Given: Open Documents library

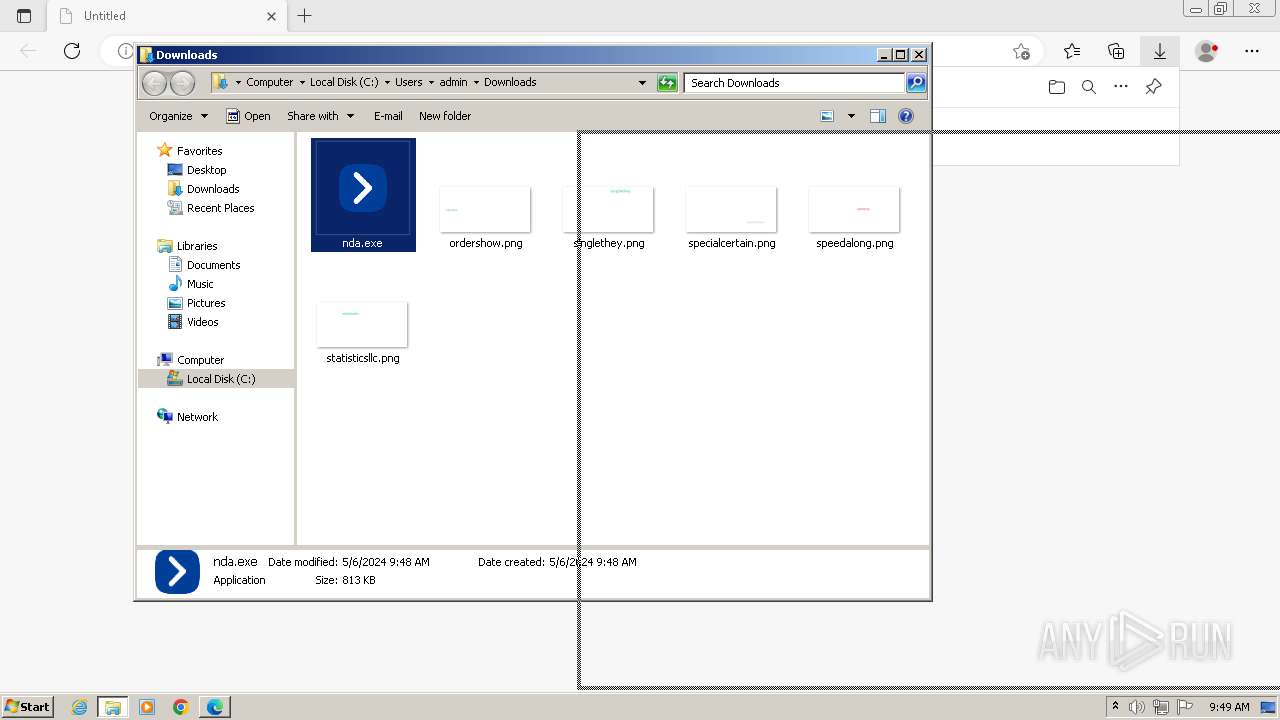Looking at the screenshot, I should [x=213, y=265].
